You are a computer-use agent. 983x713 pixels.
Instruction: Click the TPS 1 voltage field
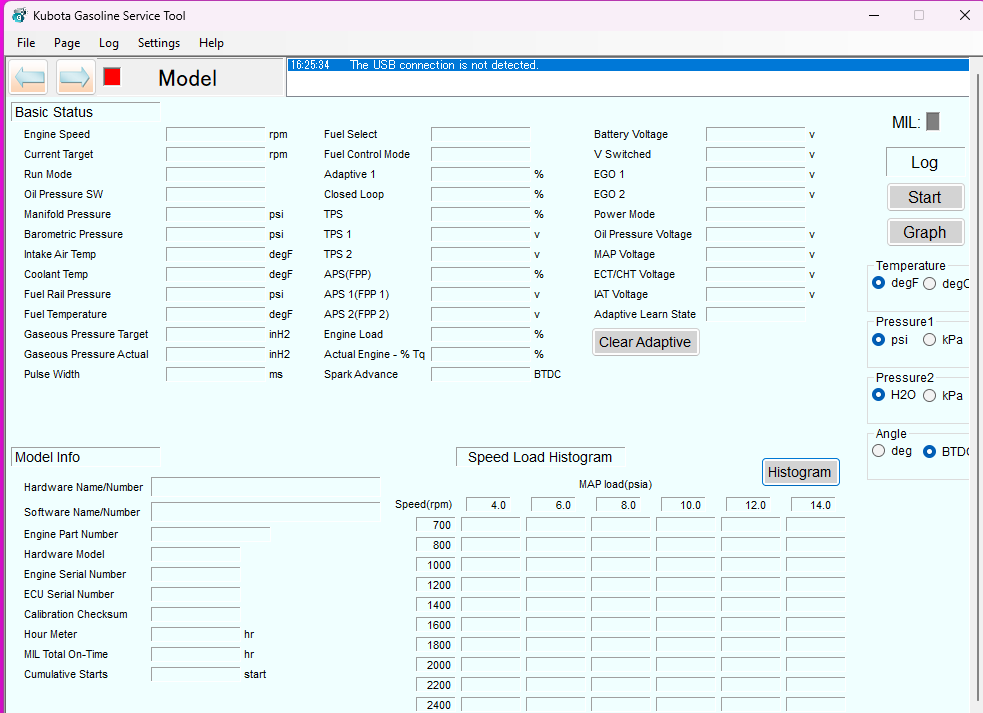click(480, 235)
